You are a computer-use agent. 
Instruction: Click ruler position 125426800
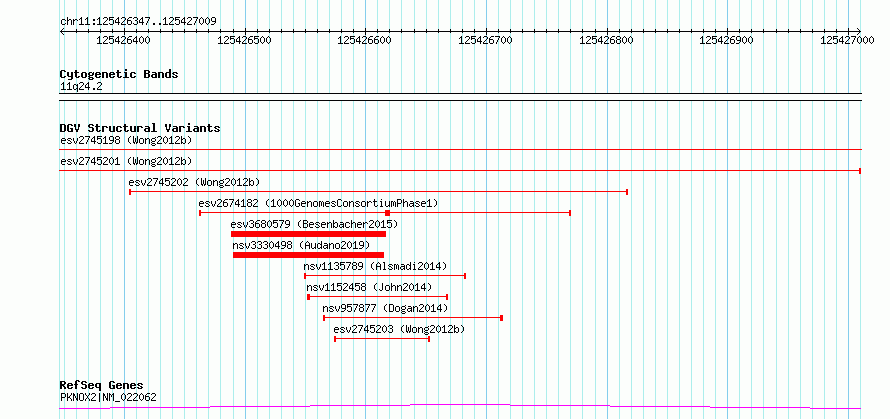[607, 40]
